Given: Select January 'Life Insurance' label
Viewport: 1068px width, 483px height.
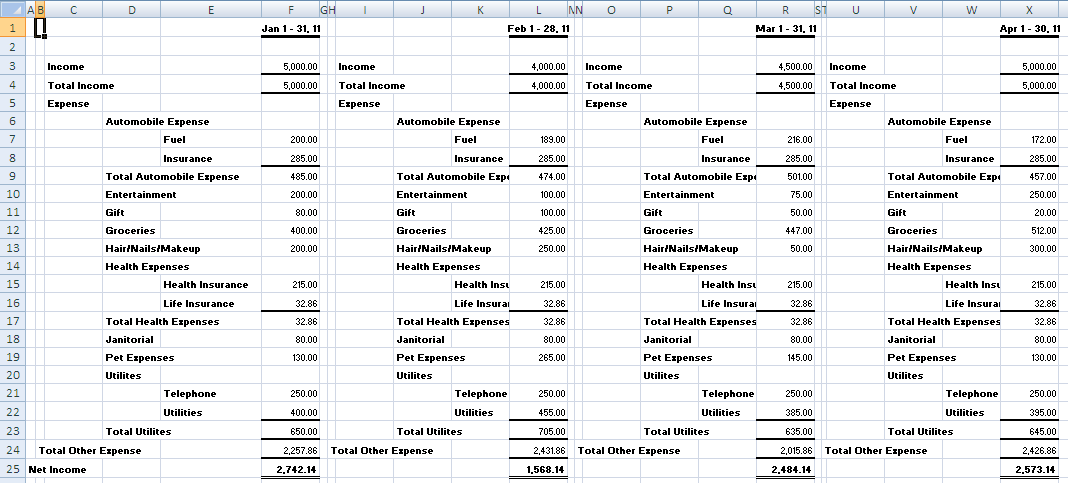Looking at the screenshot, I should (x=198, y=304).
